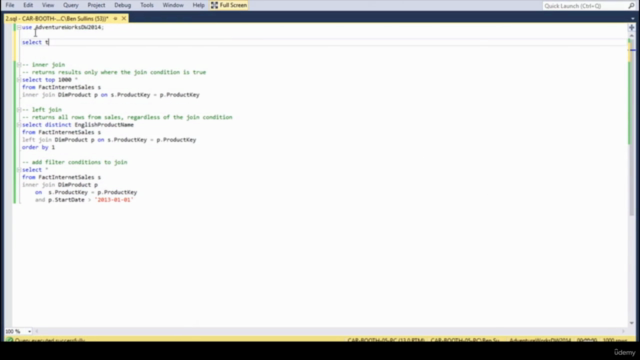
Task: Open the Query menu
Action: (x=71, y=5)
